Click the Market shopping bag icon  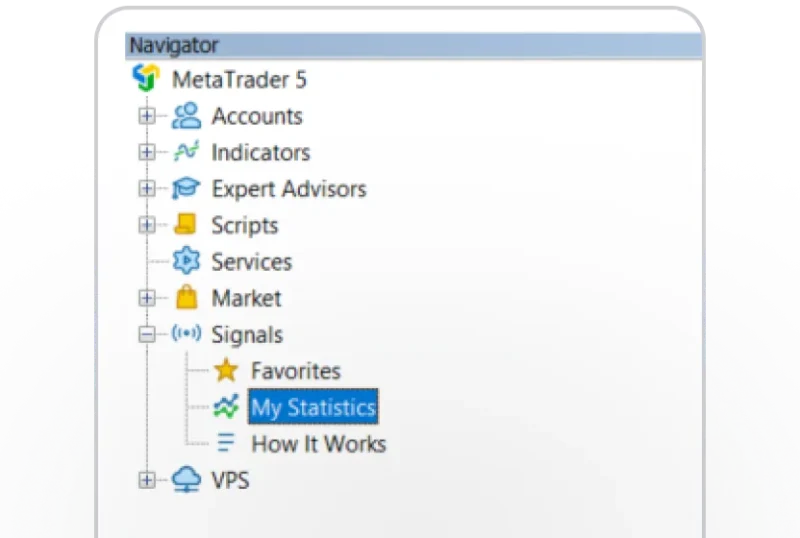[x=186, y=297]
